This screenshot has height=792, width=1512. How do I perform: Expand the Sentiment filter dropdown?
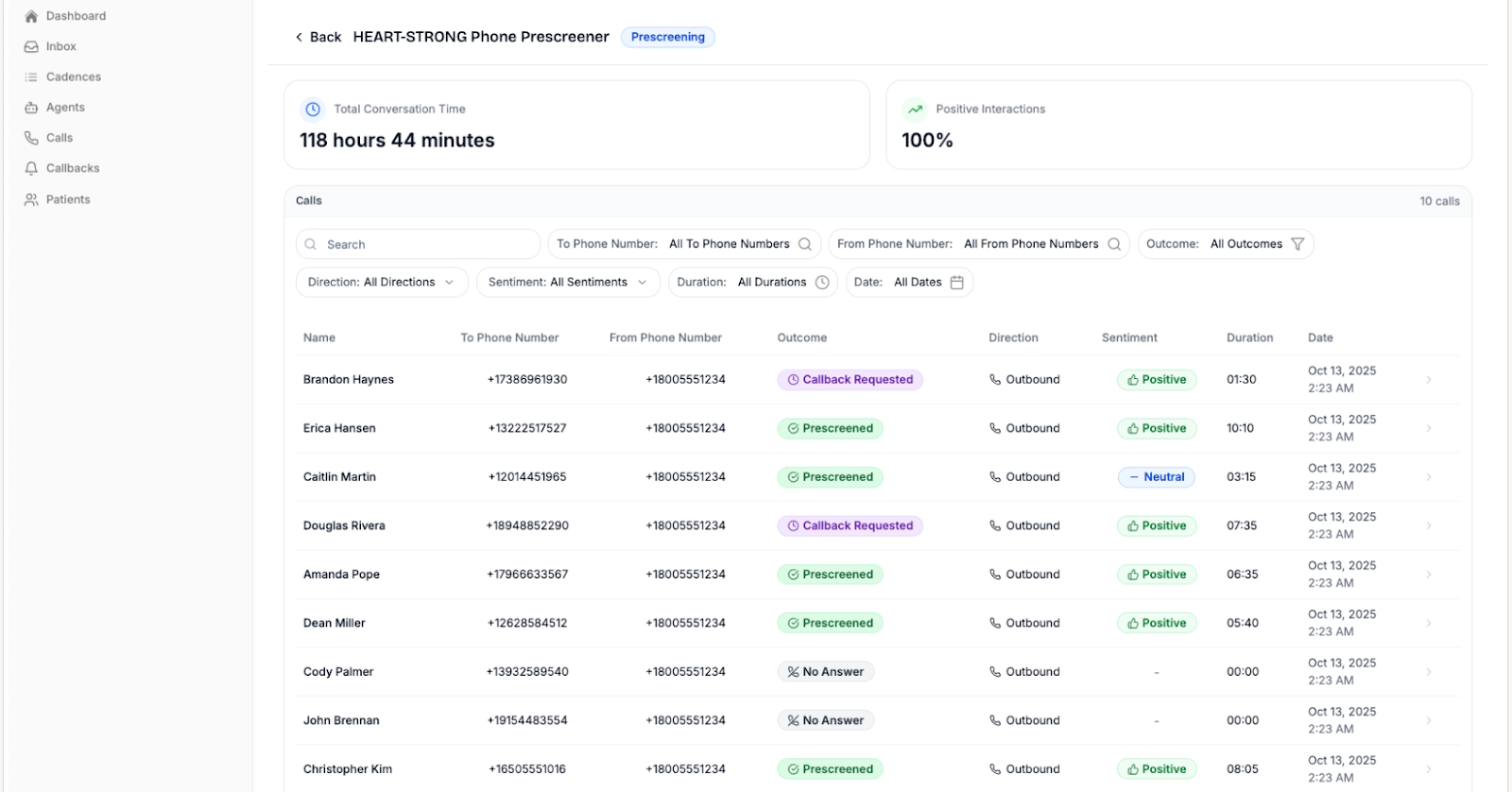click(568, 282)
